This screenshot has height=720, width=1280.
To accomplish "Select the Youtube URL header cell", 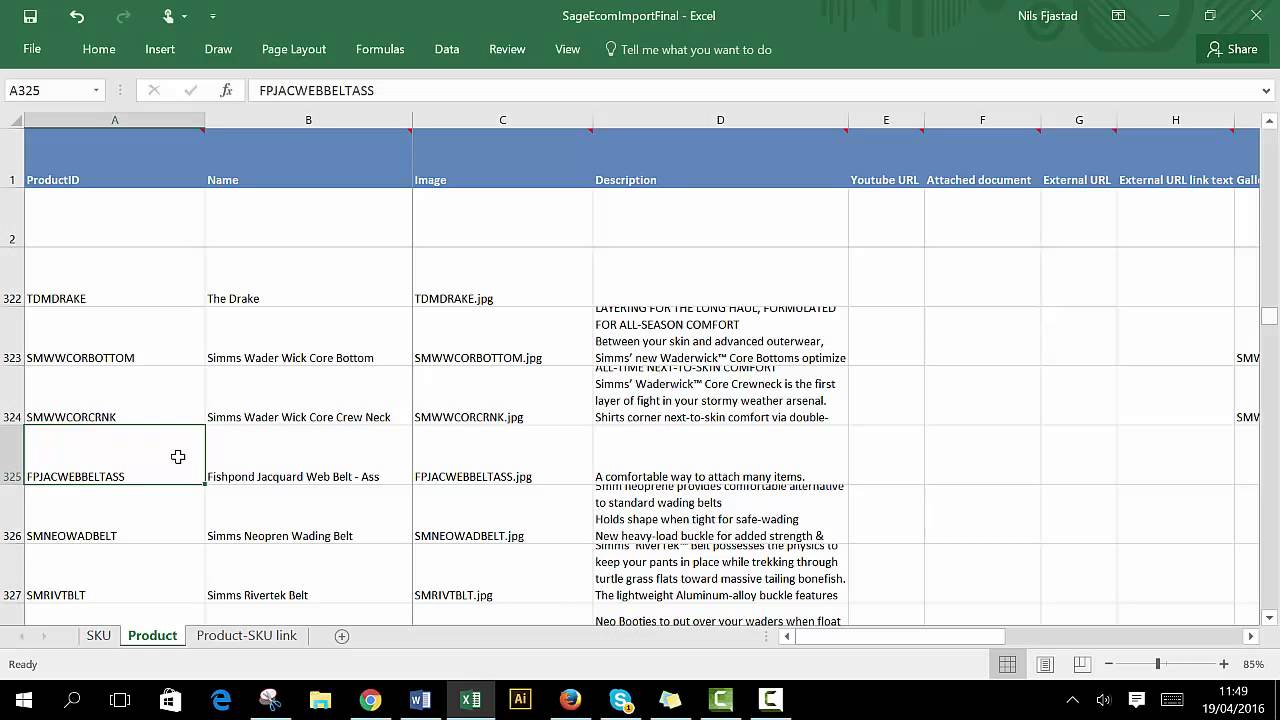I will pyautogui.click(x=886, y=158).
